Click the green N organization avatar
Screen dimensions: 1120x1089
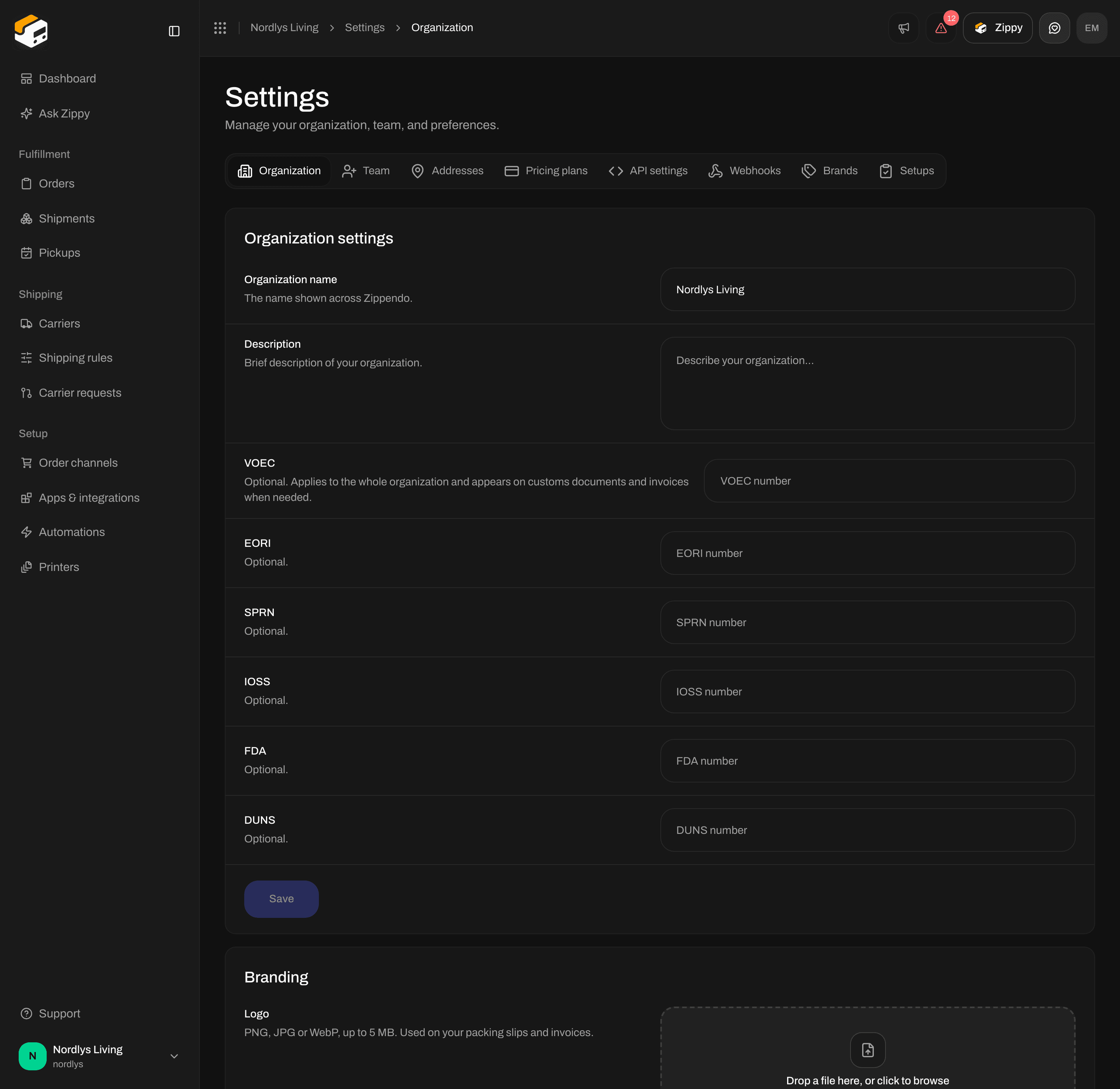33,1056
